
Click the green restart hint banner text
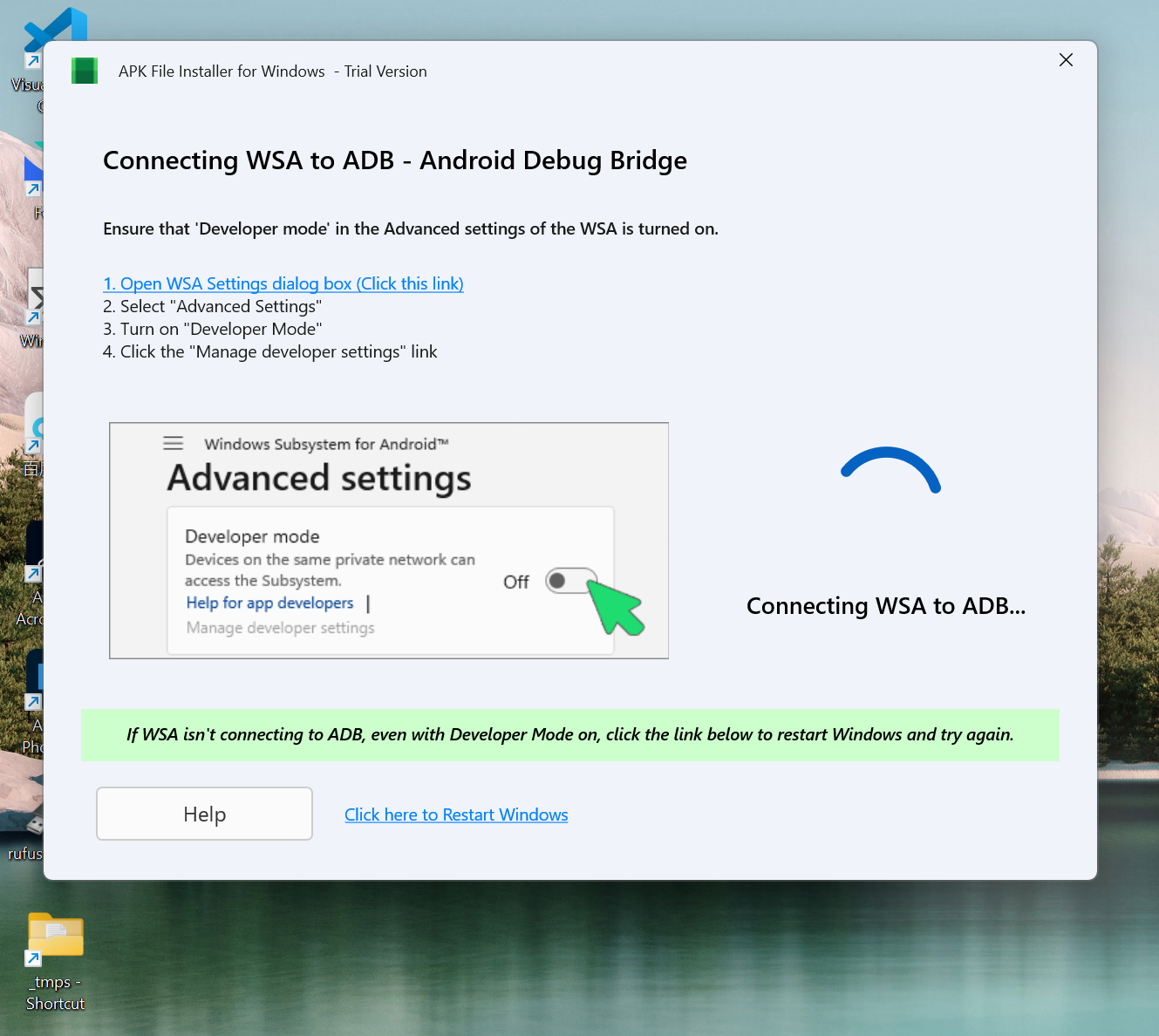tap(570, 734)
